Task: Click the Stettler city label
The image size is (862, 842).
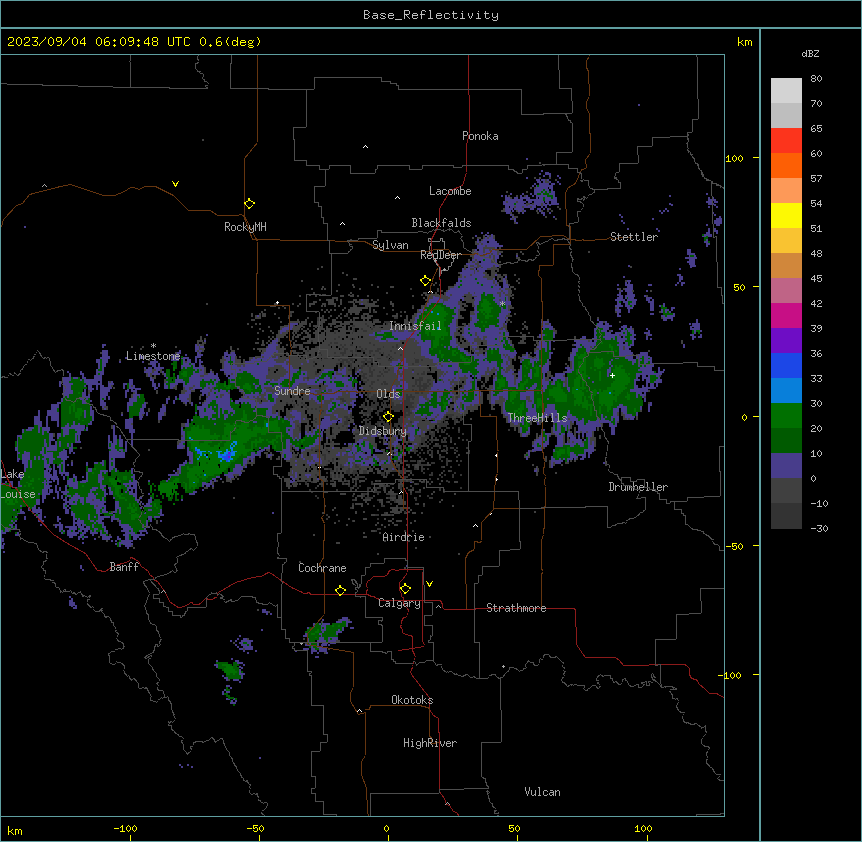Action: 634,237
